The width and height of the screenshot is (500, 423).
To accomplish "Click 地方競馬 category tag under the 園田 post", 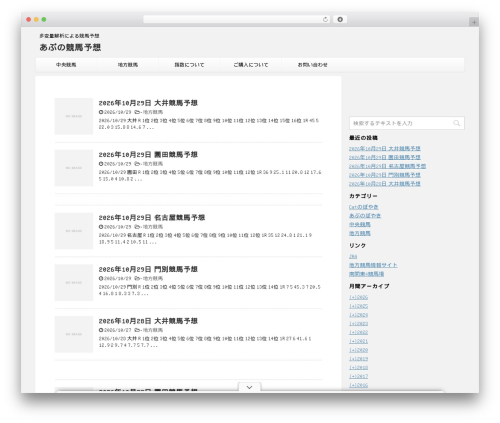I will [153, 164].
